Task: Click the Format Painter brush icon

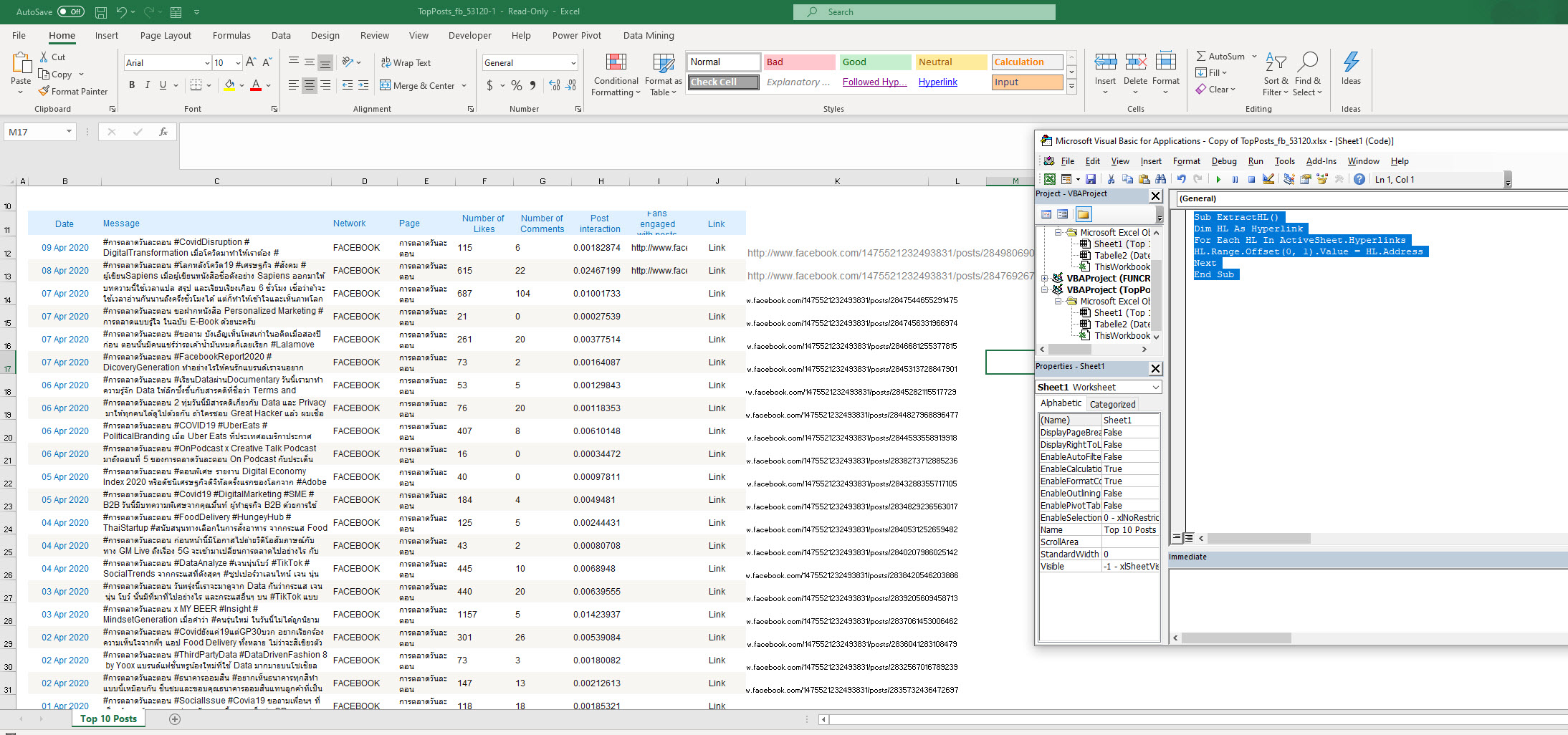Action: click(x=44, y=92)
